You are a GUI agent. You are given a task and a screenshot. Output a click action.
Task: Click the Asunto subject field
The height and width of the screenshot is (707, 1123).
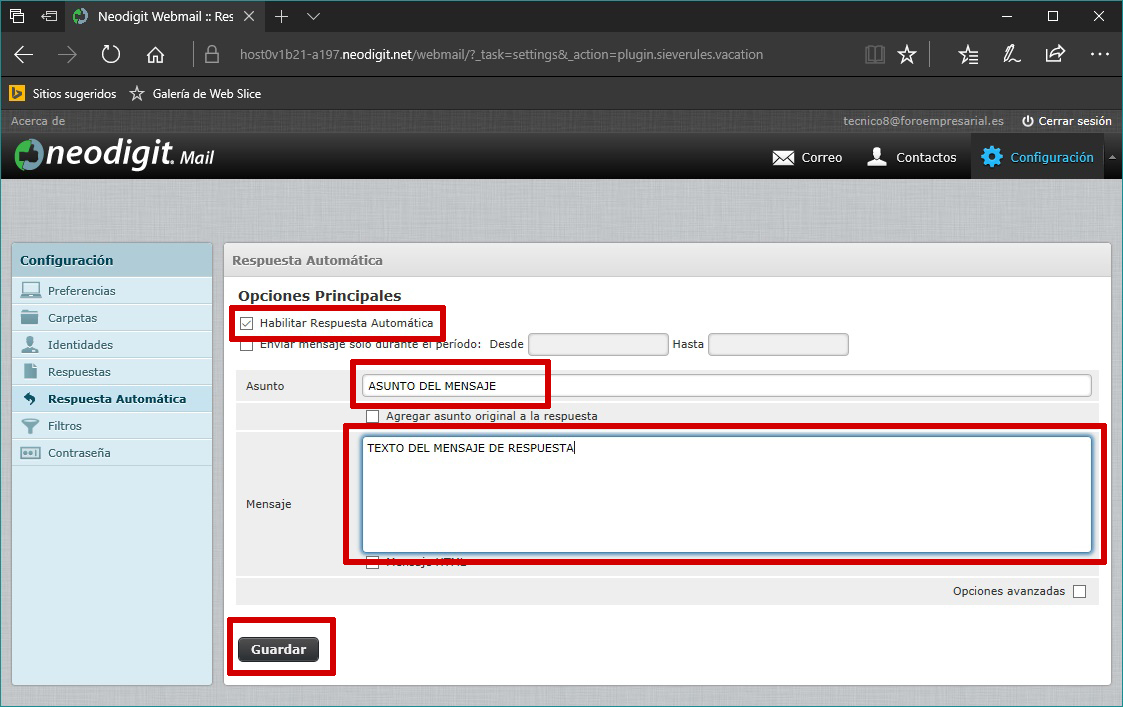pos(726,386)
